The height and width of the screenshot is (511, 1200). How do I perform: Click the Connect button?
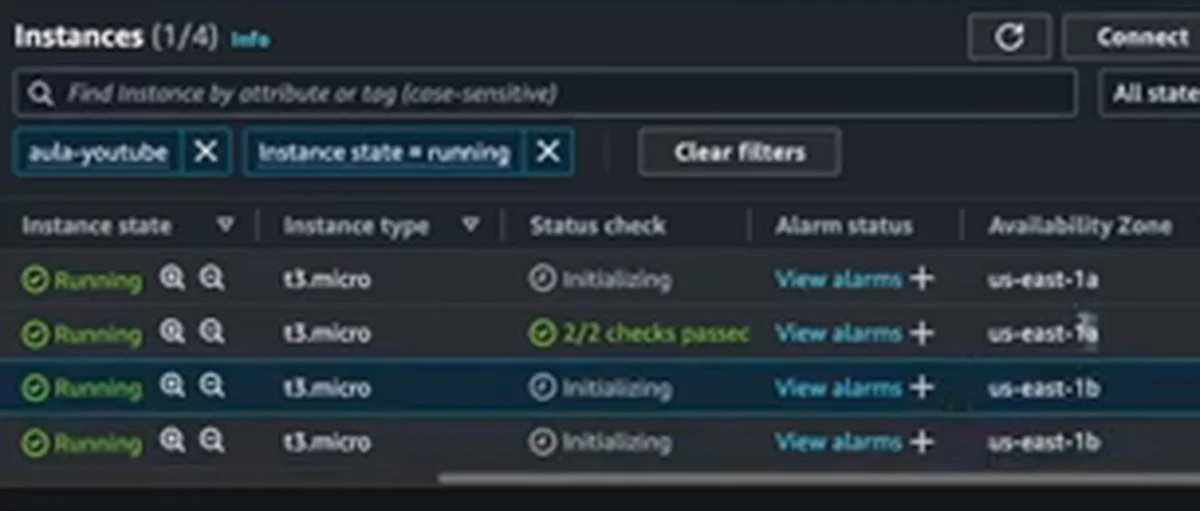(1140, 37)
